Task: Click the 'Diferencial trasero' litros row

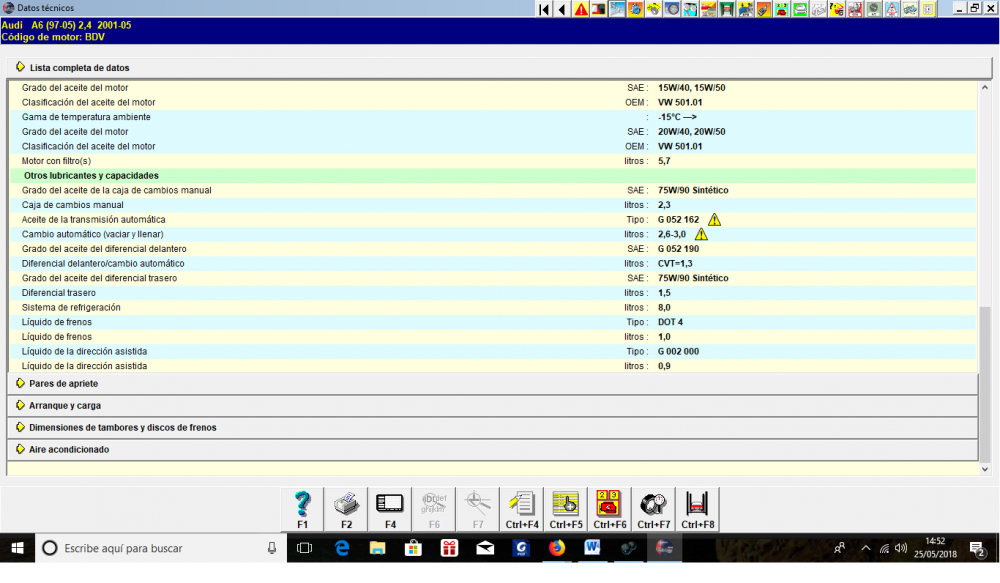Action: click(492, 293)
